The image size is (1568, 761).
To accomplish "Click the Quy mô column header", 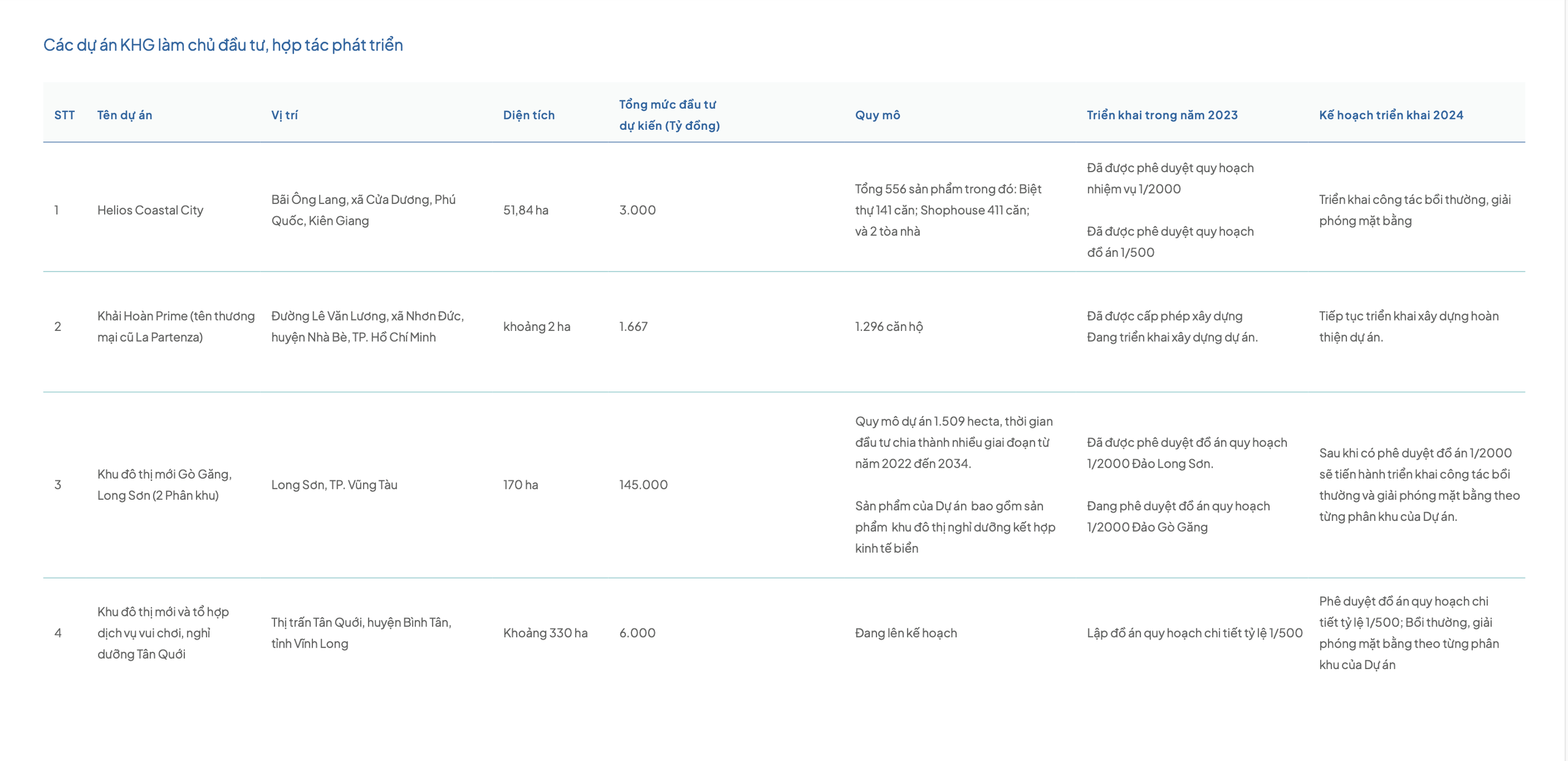I will click(877, 115).
